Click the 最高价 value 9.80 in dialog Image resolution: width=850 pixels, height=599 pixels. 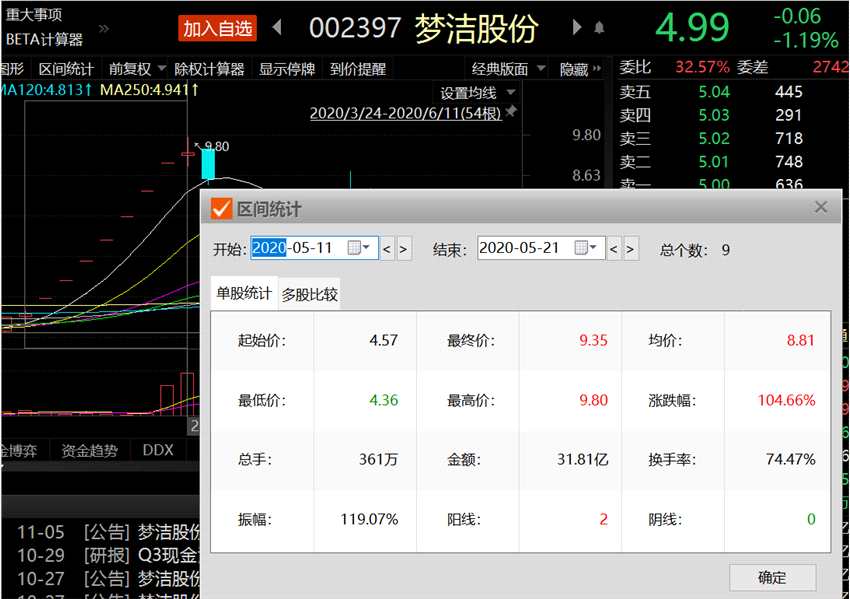pos(594,400)
